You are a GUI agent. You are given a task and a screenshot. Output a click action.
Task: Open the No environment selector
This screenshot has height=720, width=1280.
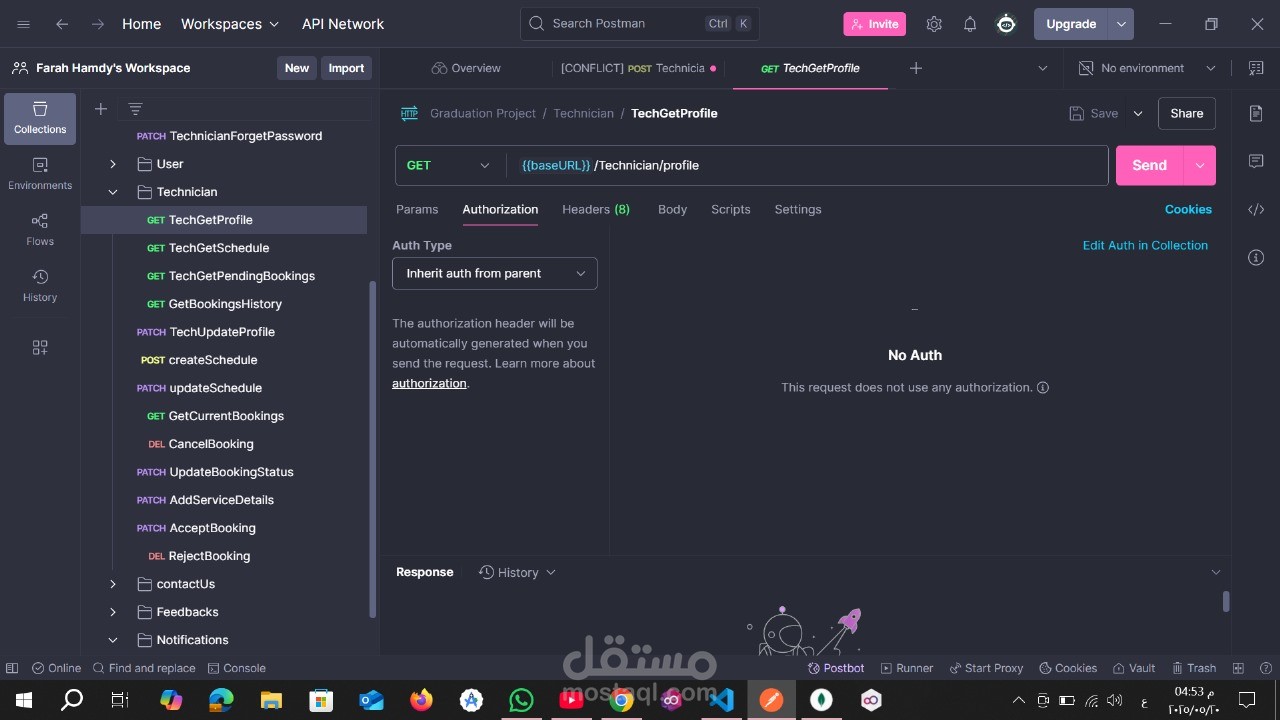[1147, 68]
